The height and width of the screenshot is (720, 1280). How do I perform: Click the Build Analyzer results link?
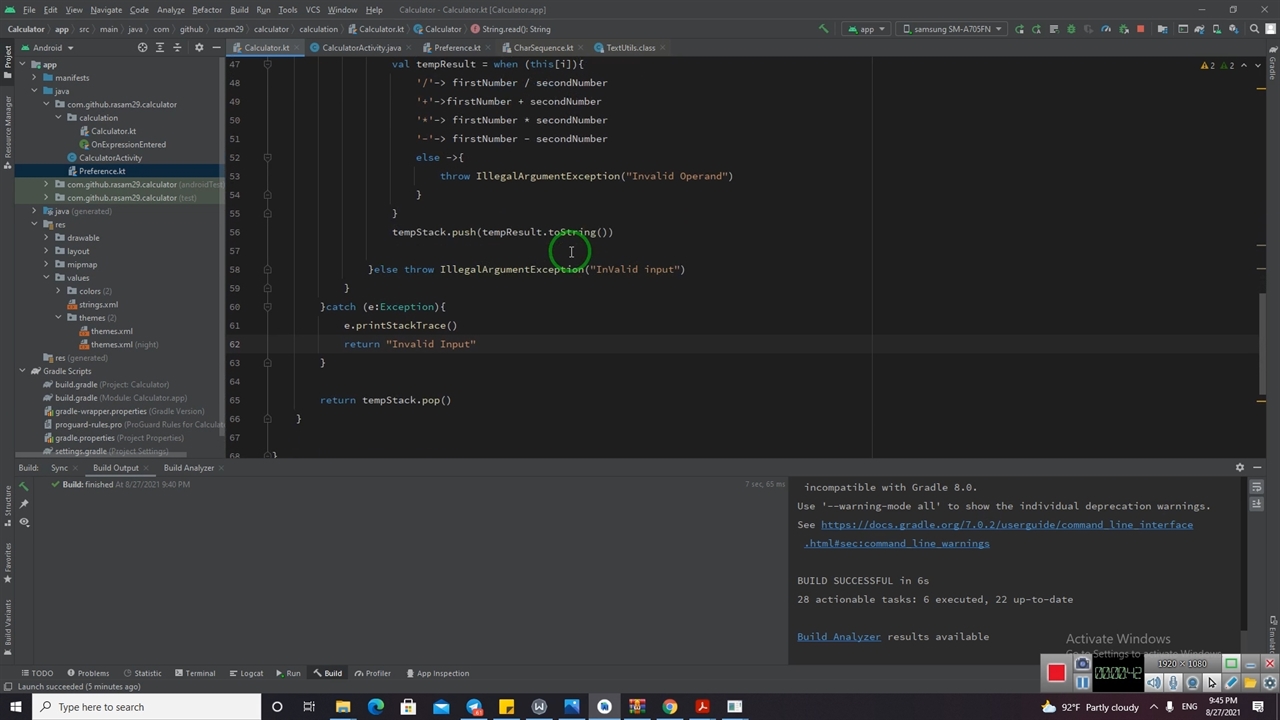(838, 637)
